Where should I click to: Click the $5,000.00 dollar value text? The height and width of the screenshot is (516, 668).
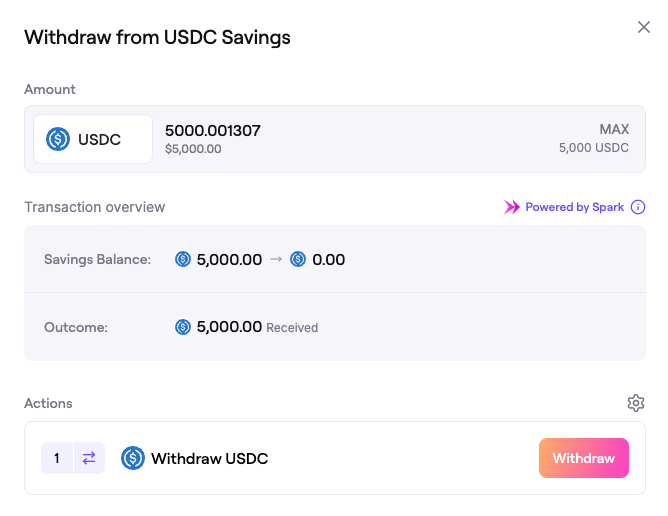[193, 149]
